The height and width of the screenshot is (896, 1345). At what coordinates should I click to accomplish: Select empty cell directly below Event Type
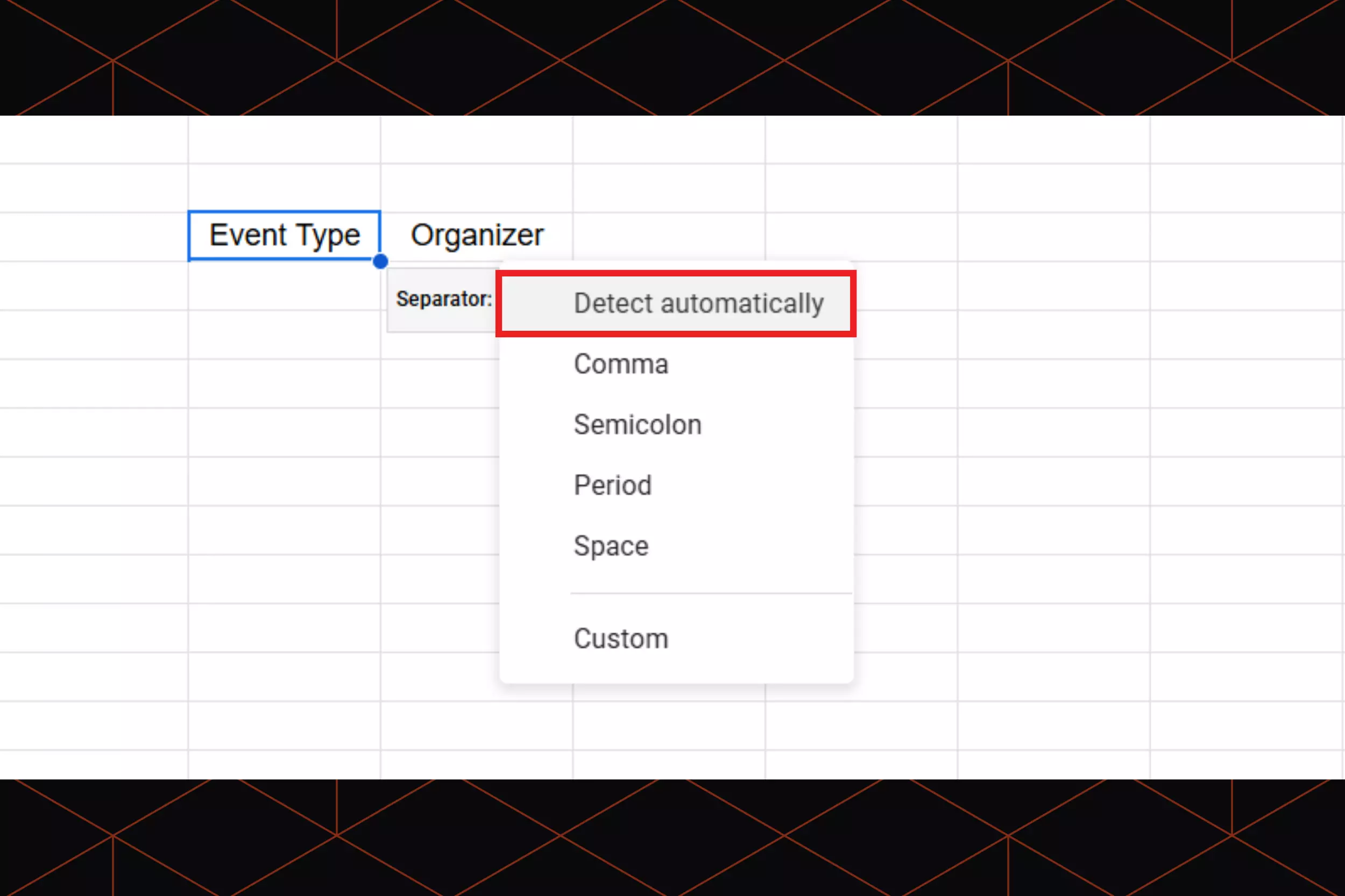coord(284,286)
